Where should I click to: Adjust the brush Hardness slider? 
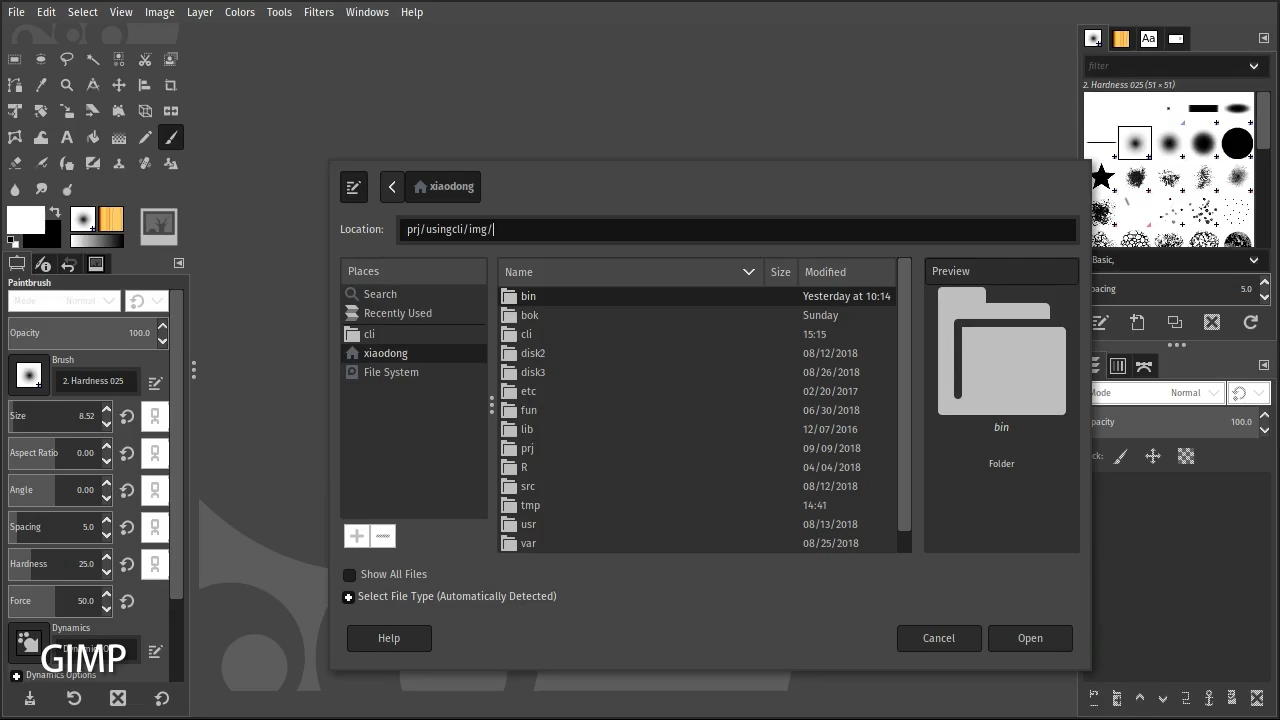point(53,564)
